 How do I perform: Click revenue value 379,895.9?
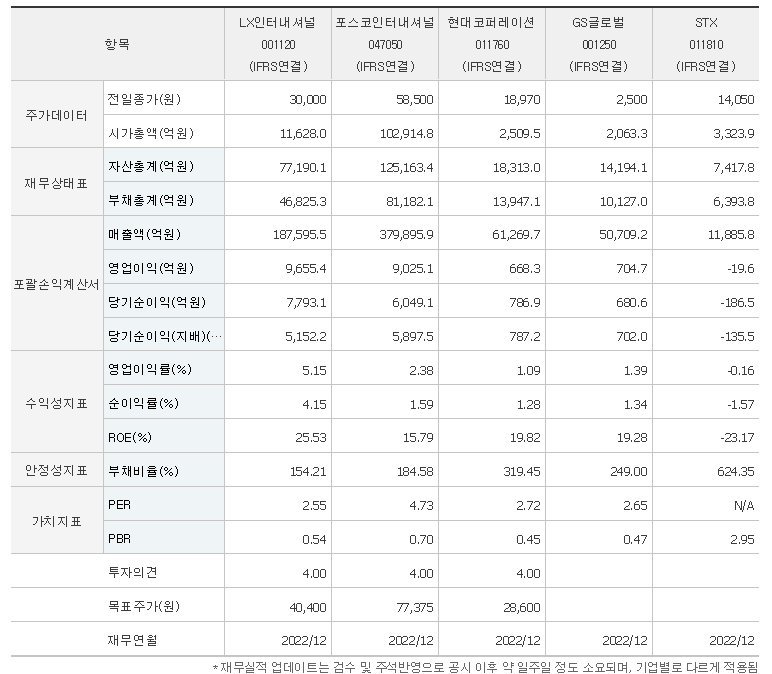pos(407,235)
